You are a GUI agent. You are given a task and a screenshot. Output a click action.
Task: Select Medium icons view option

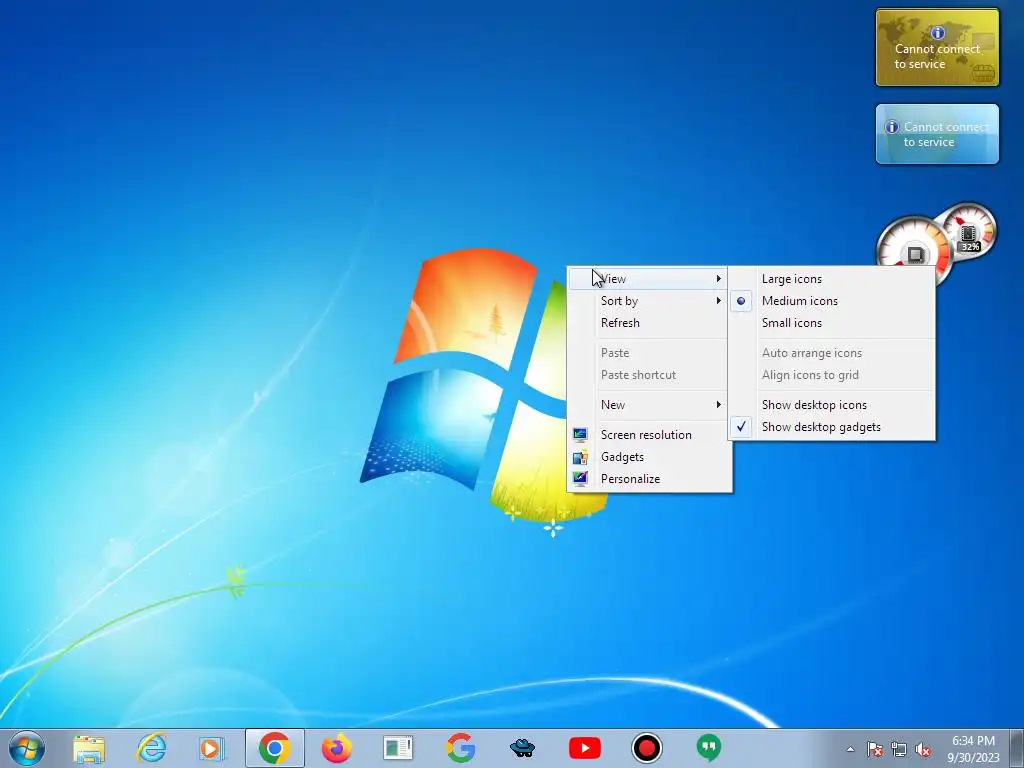[x=832, y=301]
